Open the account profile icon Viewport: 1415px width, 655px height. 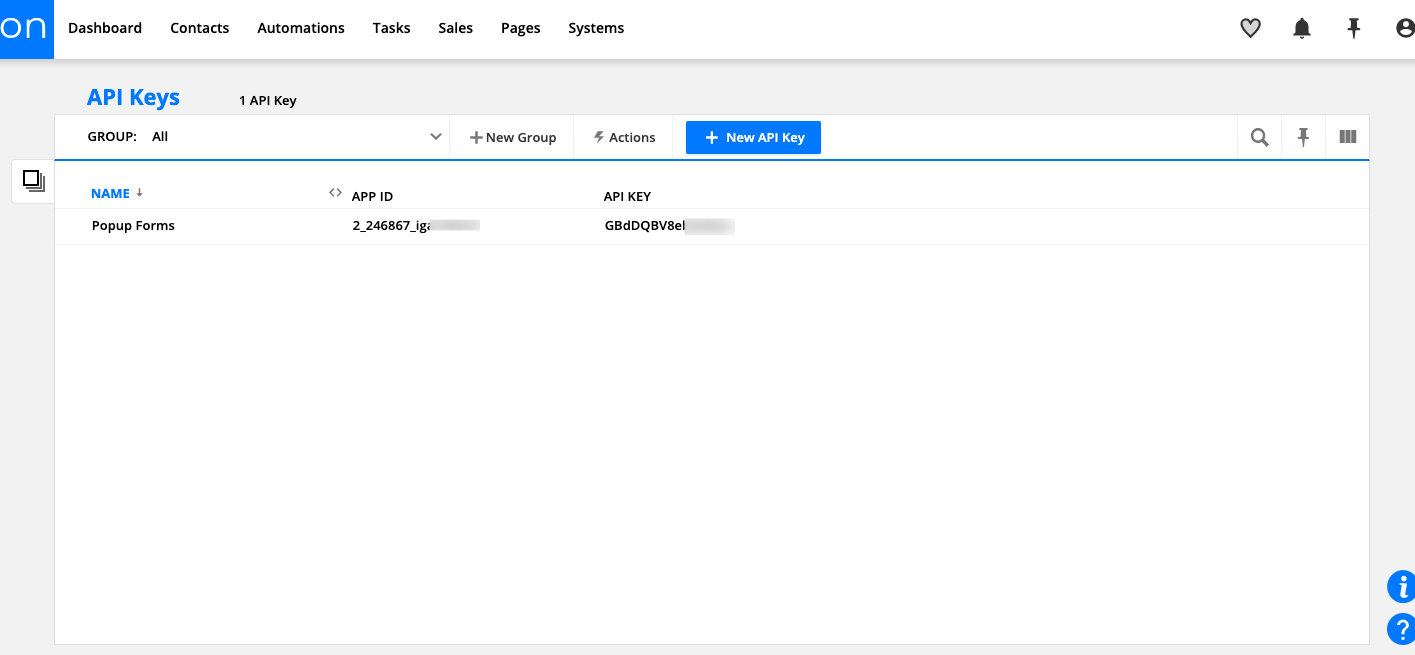point(1403,28)
